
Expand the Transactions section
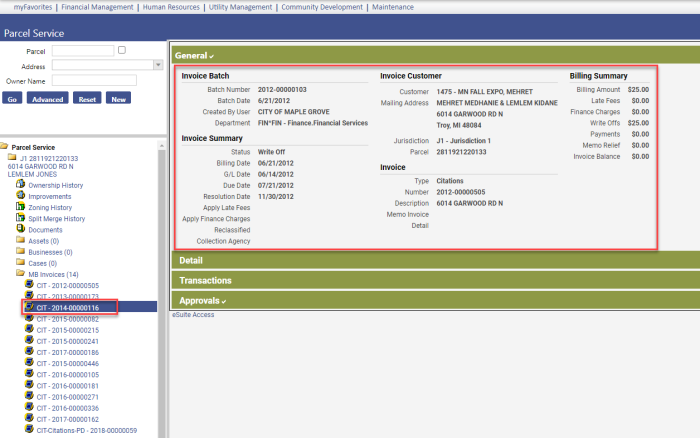(435, 280)
